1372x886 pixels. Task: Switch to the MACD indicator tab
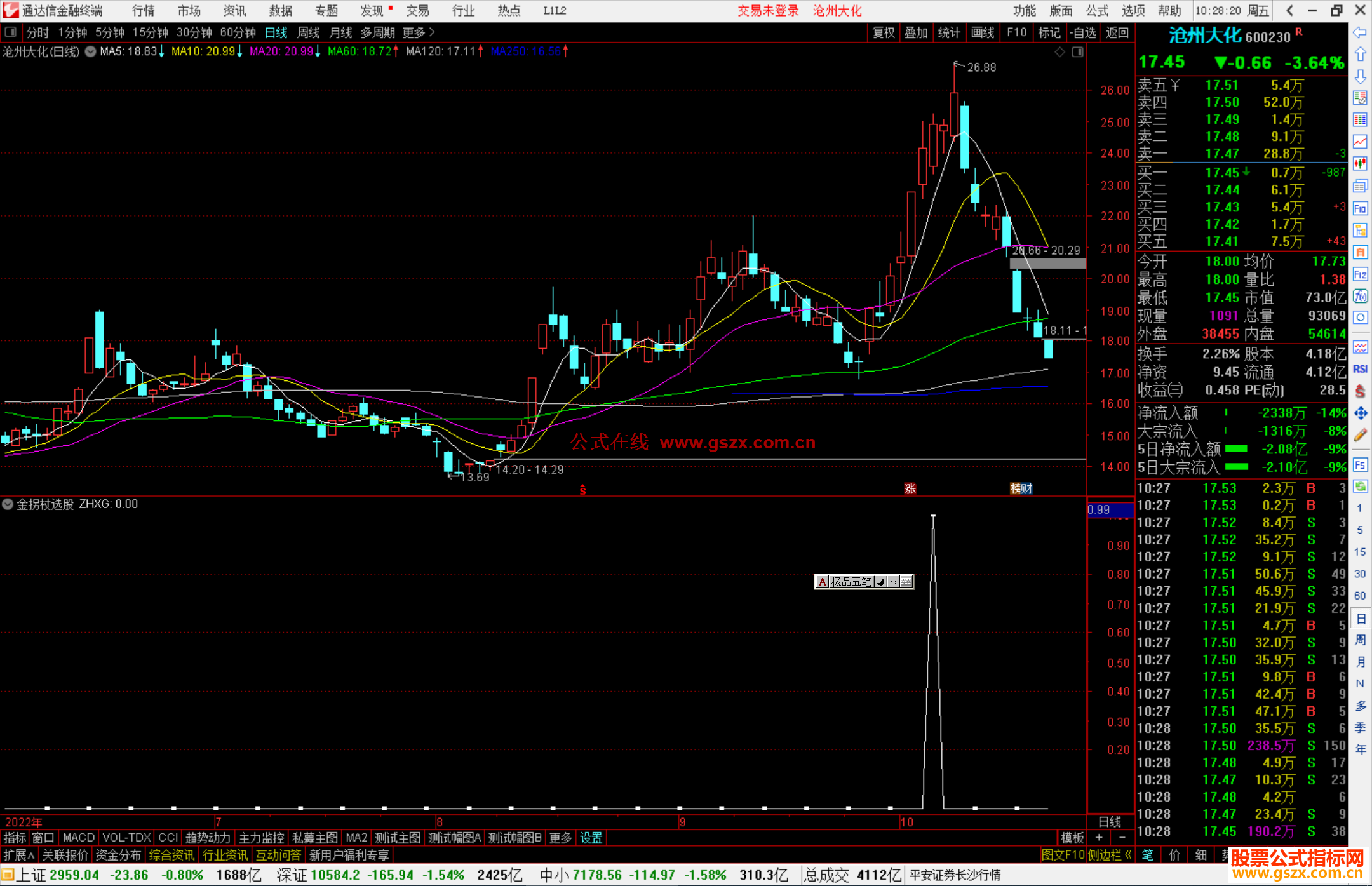click(x=78, y=838)
